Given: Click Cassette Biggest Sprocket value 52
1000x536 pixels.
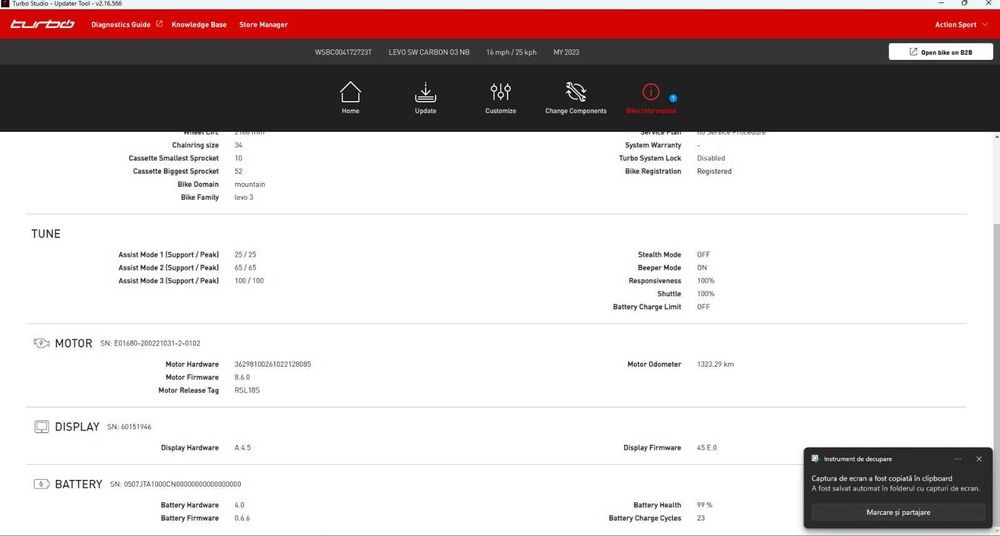Looking at the screenshot, I should click(238, 172).
